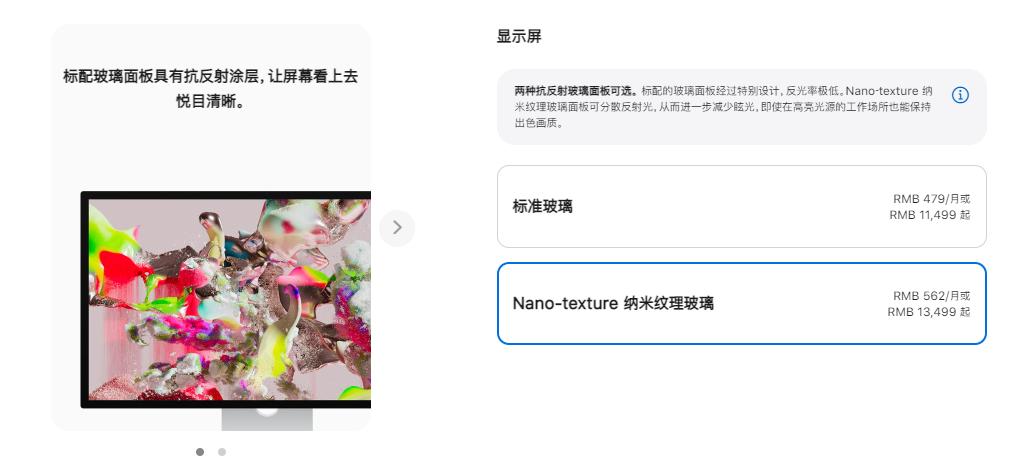This screenshot has width=1012, height=458.
Task: Advance gallery with the right chevron arrow
Action: click(397, 228)
